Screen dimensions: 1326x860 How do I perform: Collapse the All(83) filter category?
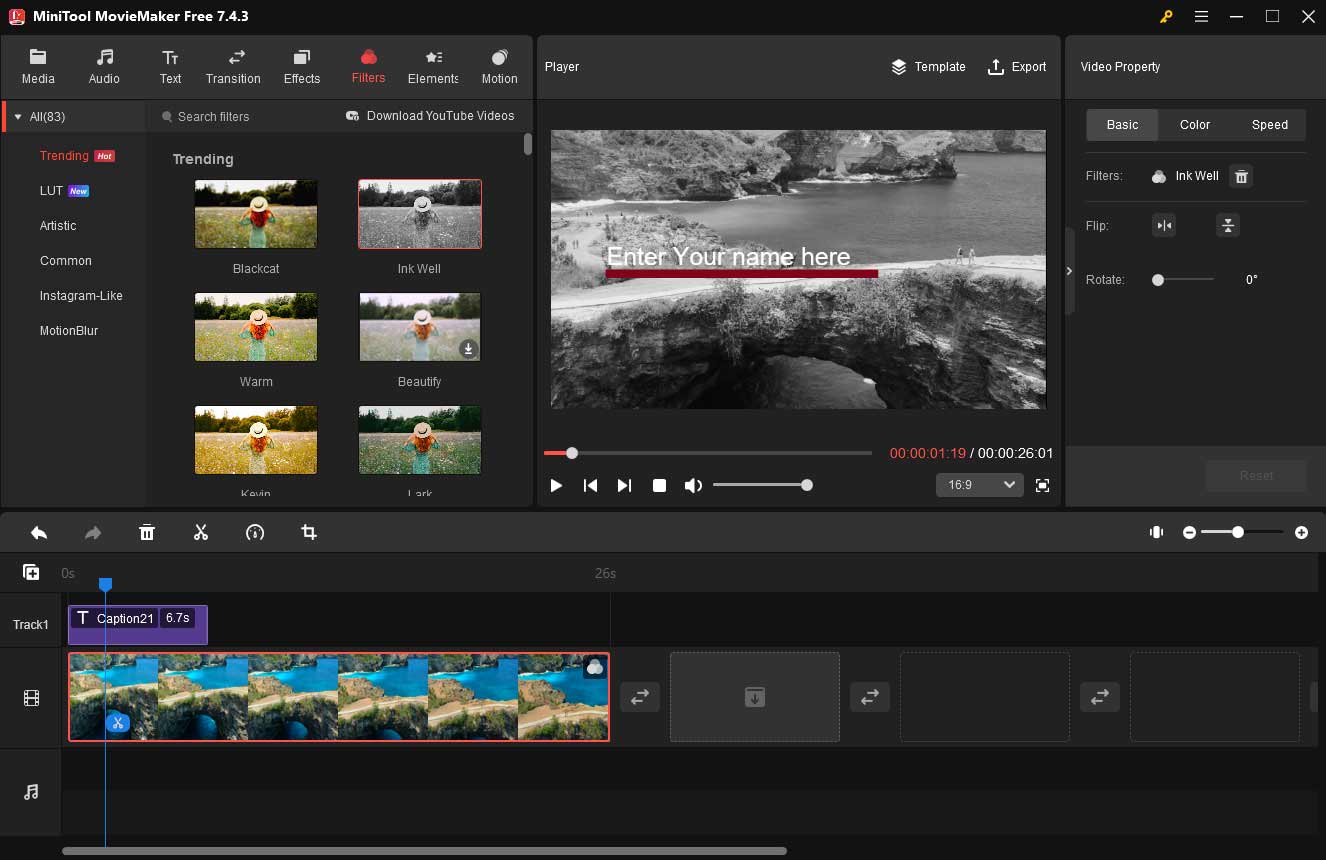click(x=18, y=117)
